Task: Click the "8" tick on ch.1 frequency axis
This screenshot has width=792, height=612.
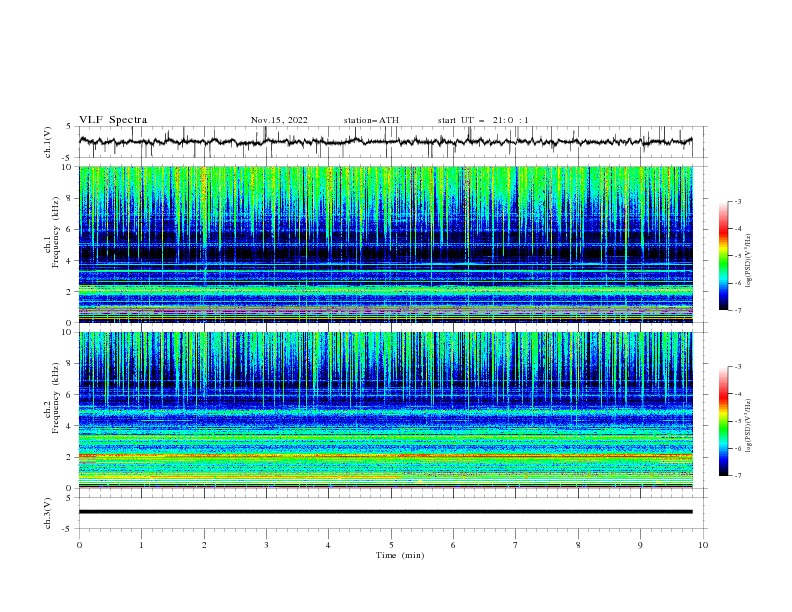Action: click(x=70, y=198)
